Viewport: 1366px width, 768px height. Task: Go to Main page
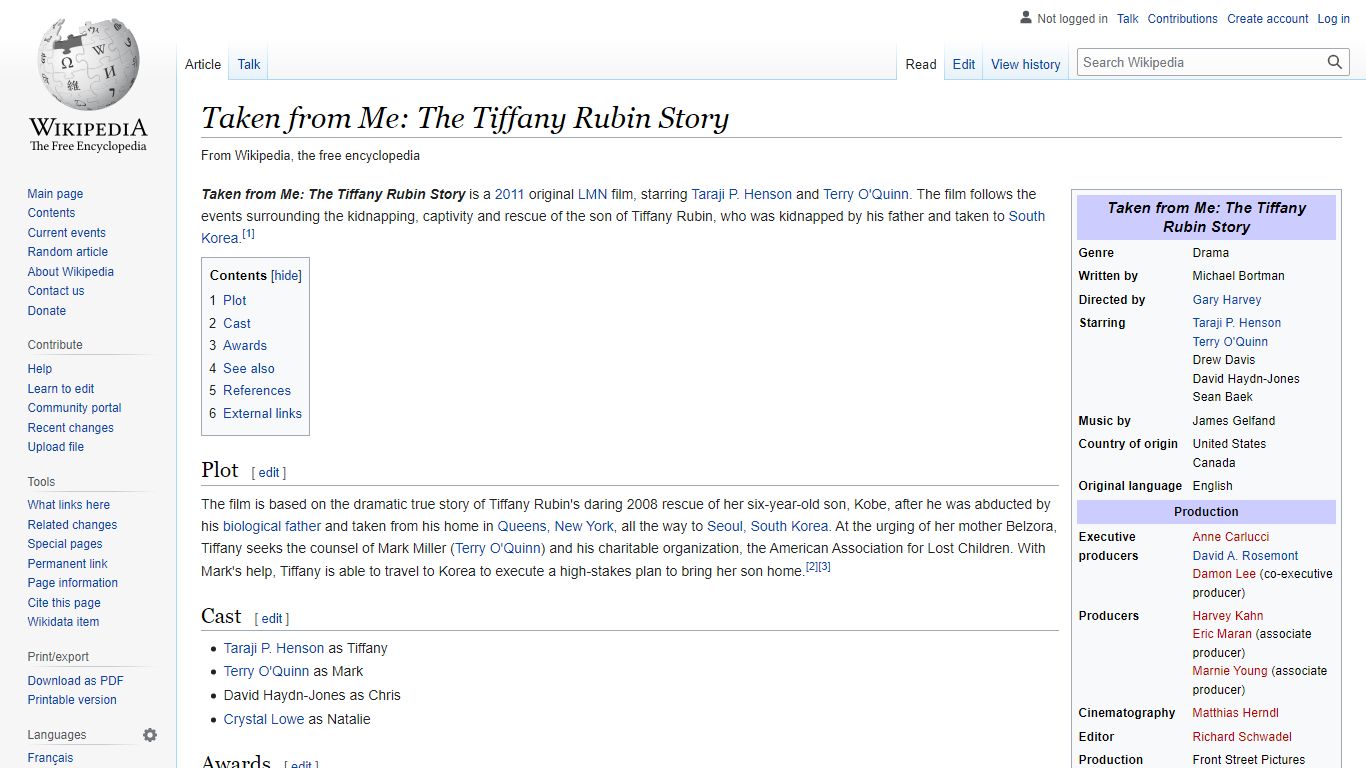point(55,194)
